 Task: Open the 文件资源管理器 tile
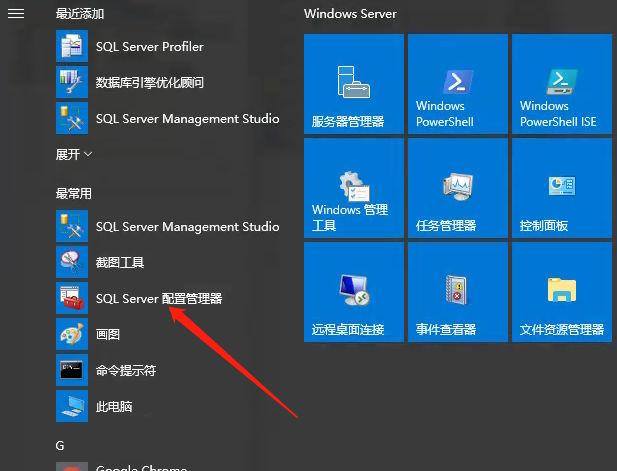(x=562, y=292)
